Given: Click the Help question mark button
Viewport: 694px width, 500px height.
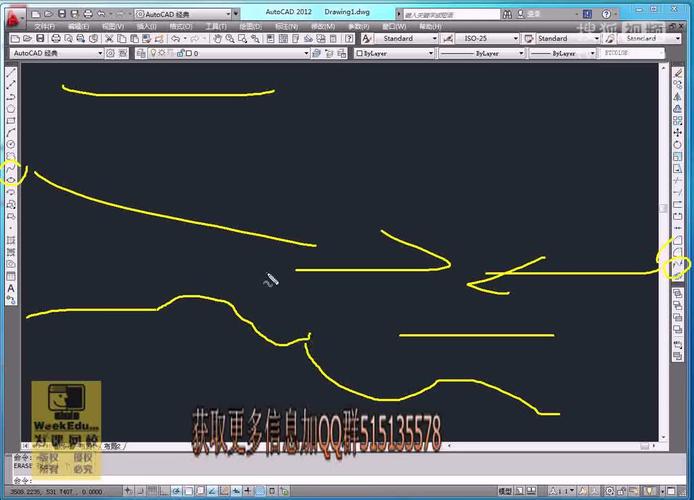Looking at the screenshot, I should tap(606, 14).
